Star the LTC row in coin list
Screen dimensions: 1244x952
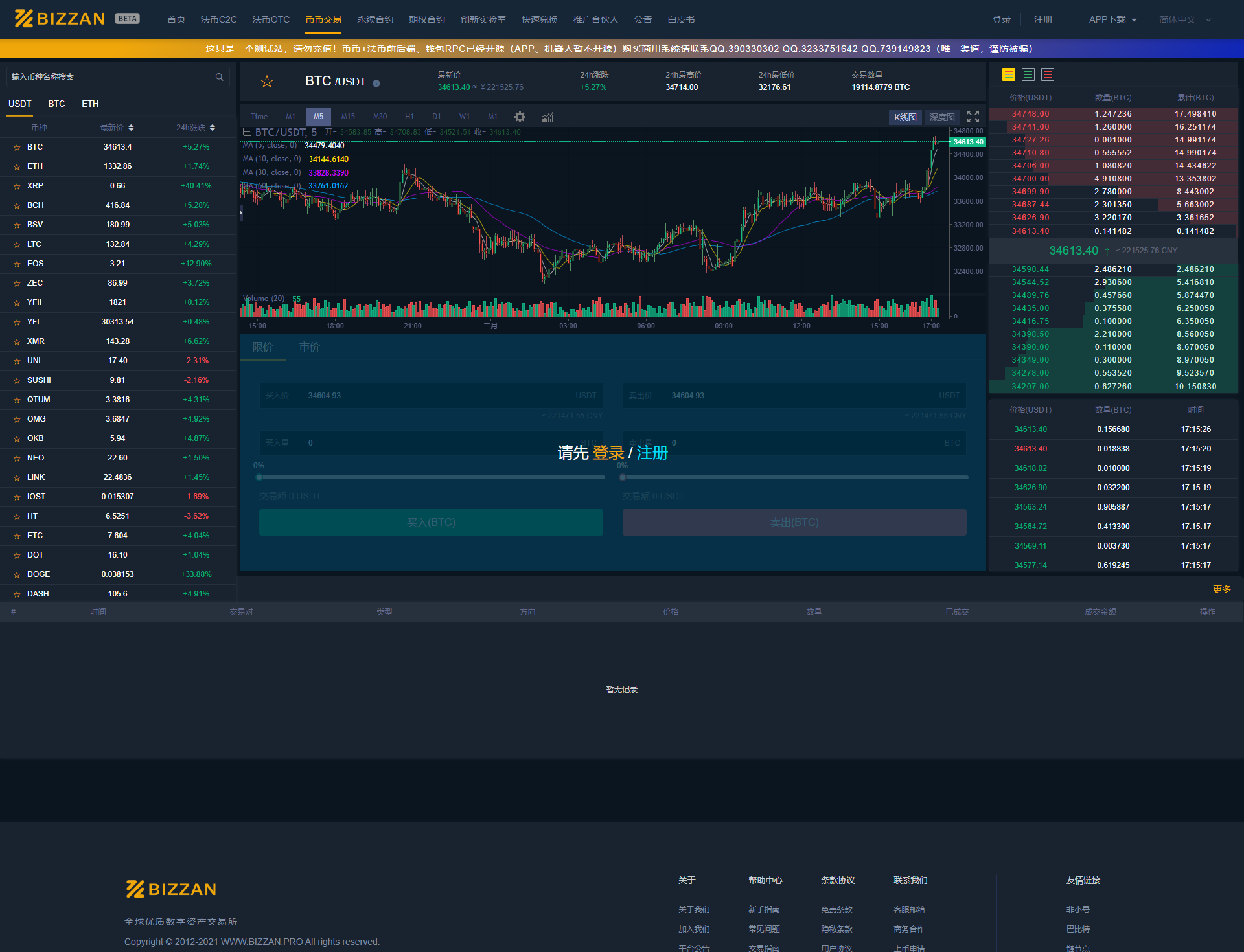click(17, 245)
